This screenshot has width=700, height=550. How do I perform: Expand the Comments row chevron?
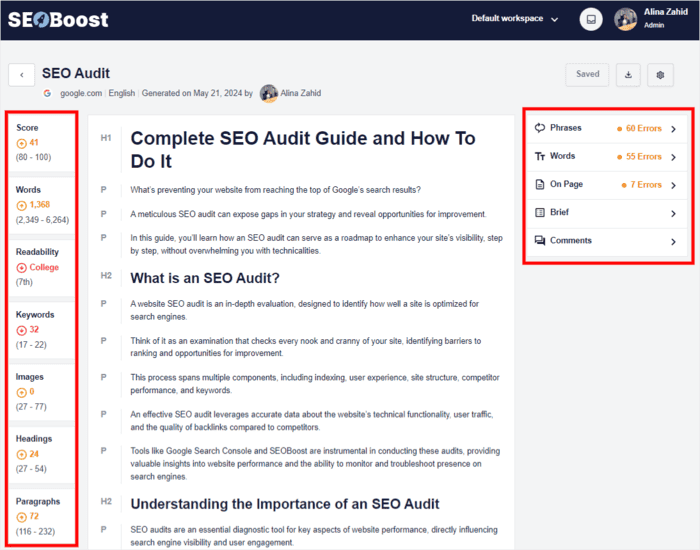673,242
